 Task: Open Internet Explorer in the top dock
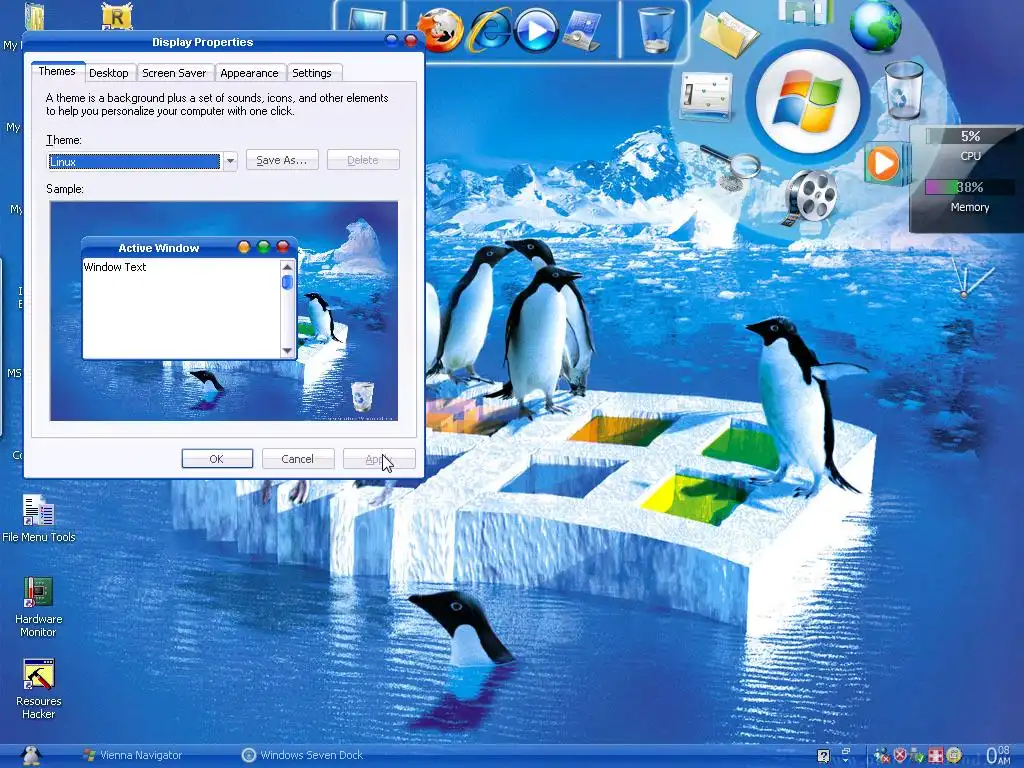[489, 30]
